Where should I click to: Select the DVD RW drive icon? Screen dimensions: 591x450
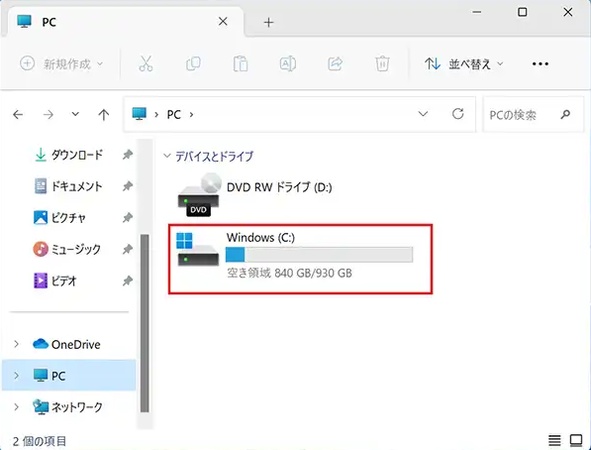pyautogui.click(x=199, y=194)
